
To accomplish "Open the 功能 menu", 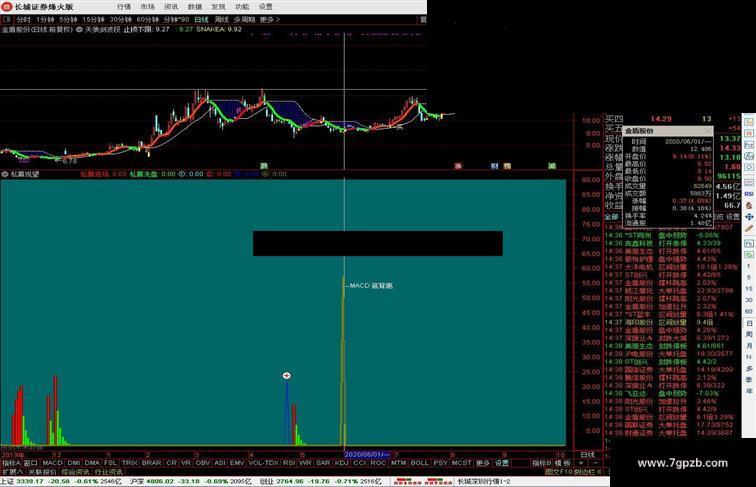I will 242,7.
